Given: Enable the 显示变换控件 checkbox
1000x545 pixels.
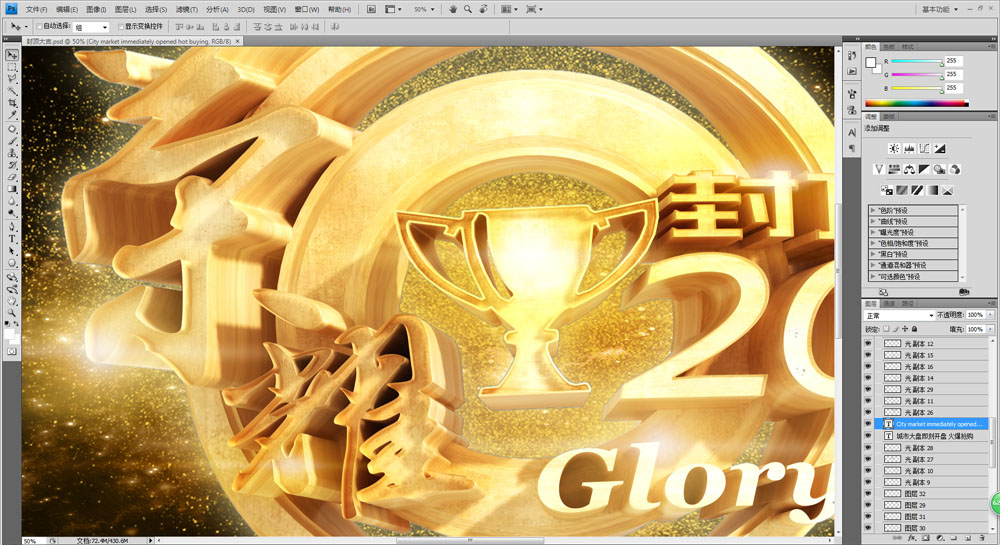Looking at the screenshot, I should pyautogui.click(x=121, y=27).
